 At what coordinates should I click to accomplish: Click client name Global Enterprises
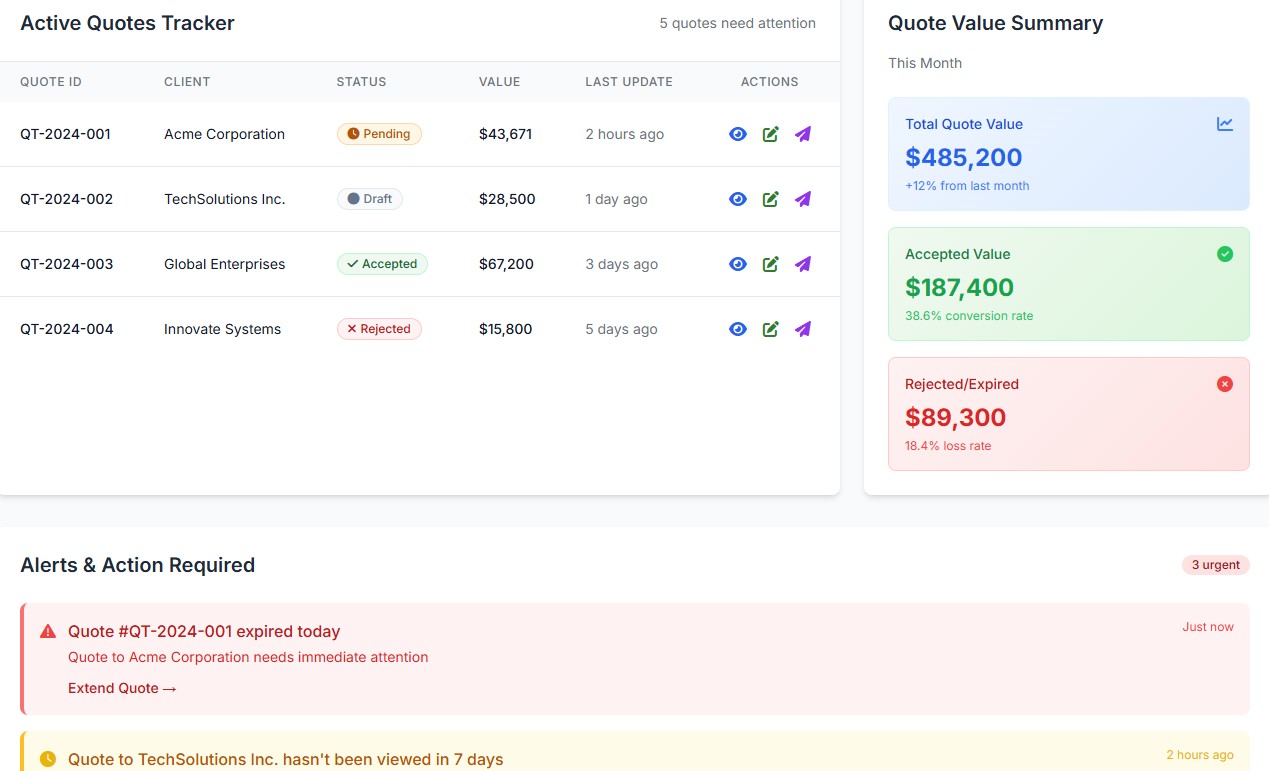pyautogui.click(x=224, y=264)
